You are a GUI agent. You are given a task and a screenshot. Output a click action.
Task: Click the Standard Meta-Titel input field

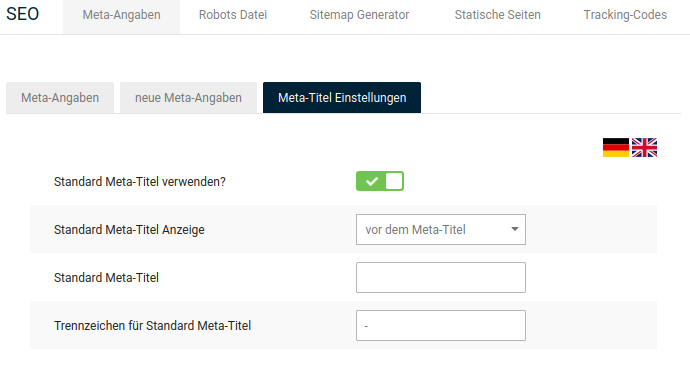pyautogui.click(x=440, y=277)
